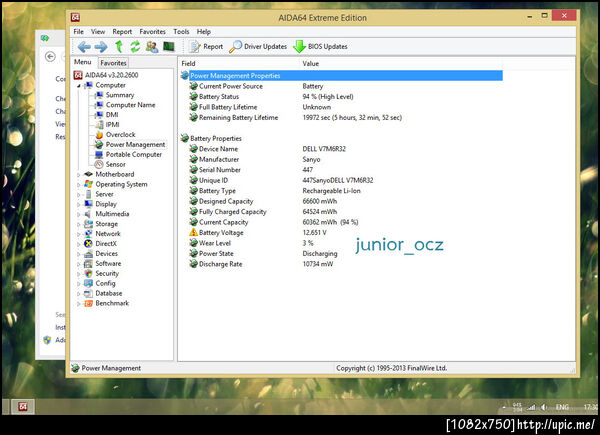Screen dimensions: 600x435
Task: Click the Benchmark tree icon
Action: (88, 303)
